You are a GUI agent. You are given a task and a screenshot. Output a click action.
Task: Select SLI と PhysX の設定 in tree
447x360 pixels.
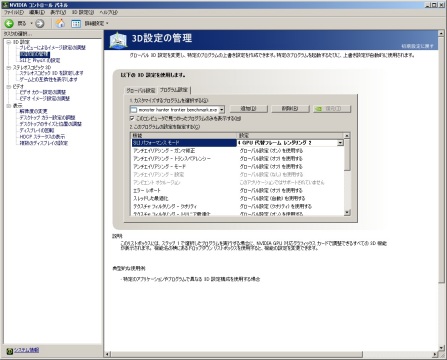[40, 60]
